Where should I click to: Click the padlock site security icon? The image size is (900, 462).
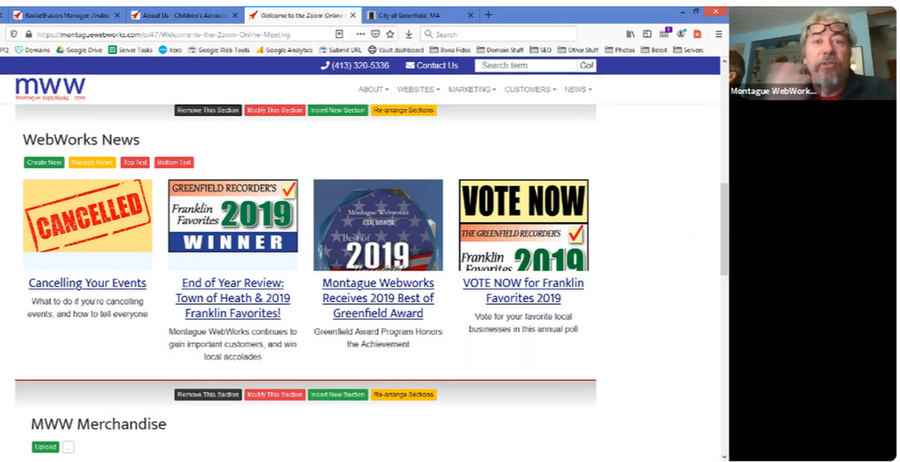tap(29, 34)
